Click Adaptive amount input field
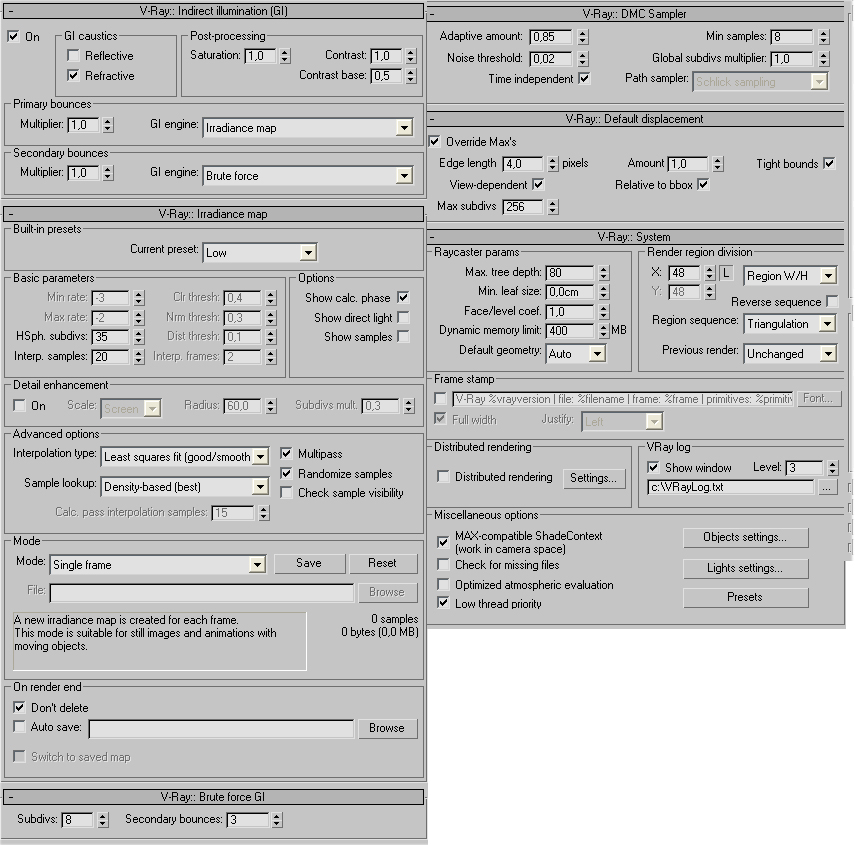The image size is (855, 845). pos(551,37)
